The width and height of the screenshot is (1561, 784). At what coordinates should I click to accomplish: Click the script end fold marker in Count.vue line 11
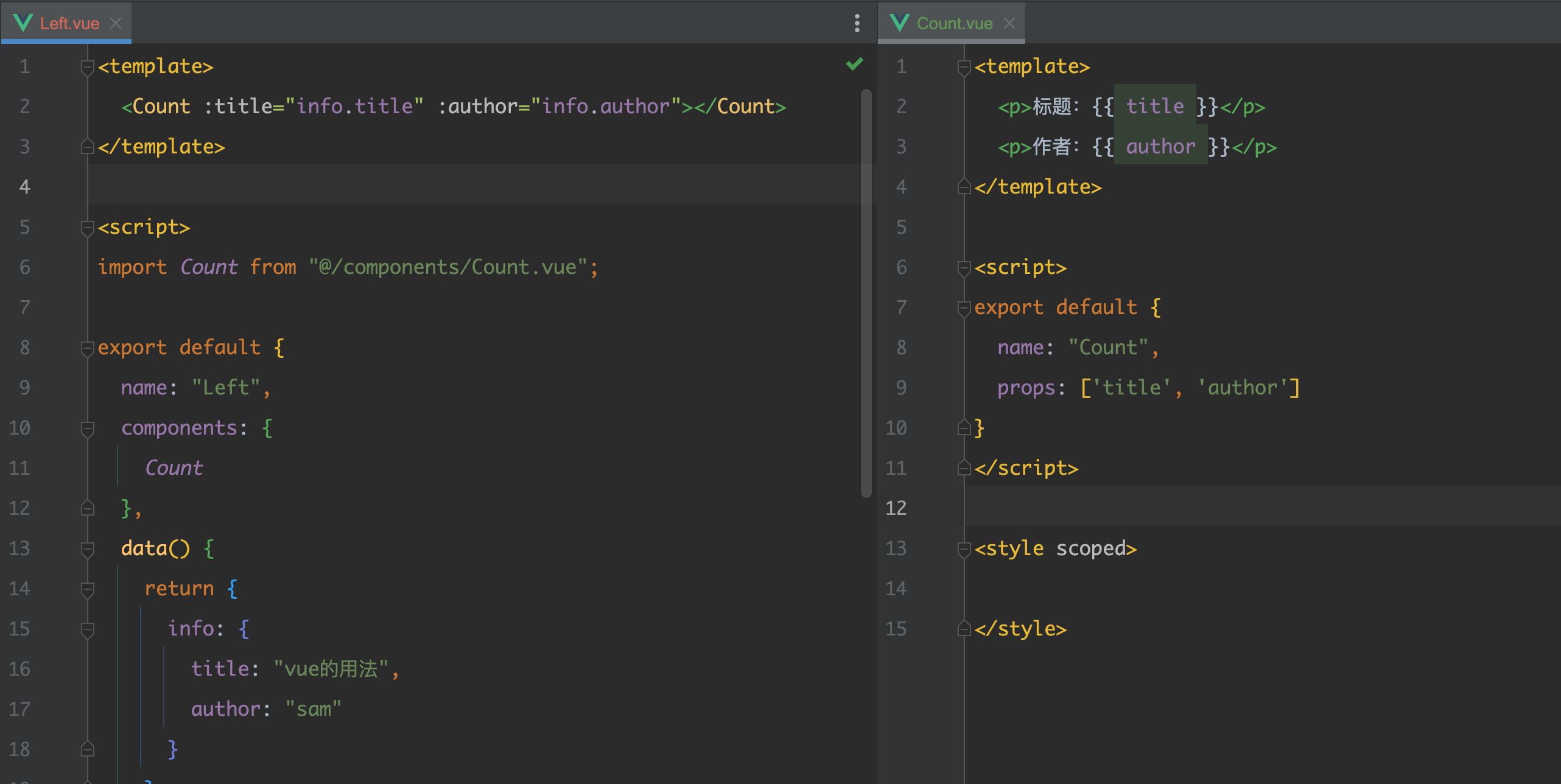tap(964, 468)
